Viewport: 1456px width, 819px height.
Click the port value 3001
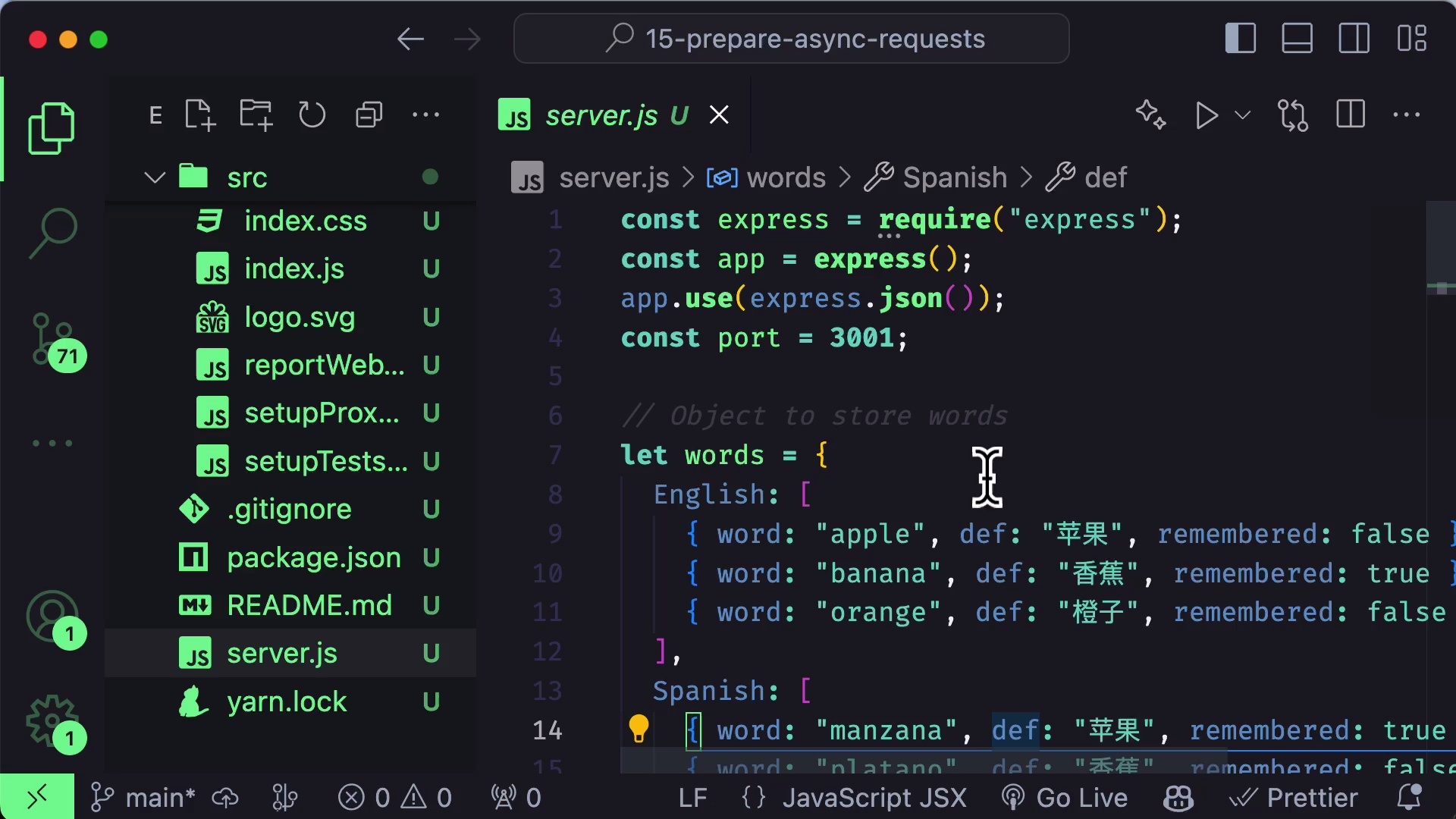click(862, 338)
